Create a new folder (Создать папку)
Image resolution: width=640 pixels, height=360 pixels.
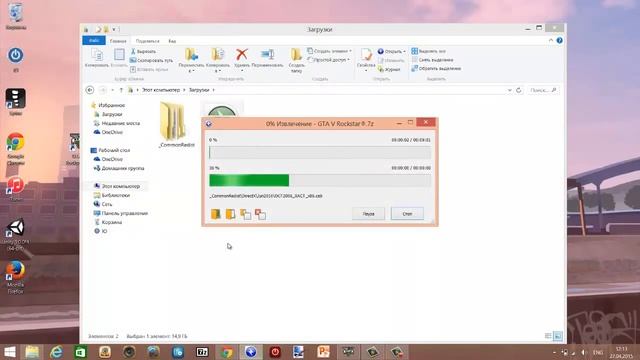[296, 59]
